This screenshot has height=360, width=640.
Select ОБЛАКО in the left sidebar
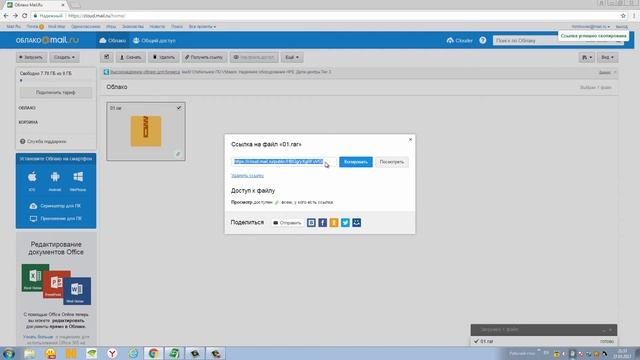(x=27, y=108)
